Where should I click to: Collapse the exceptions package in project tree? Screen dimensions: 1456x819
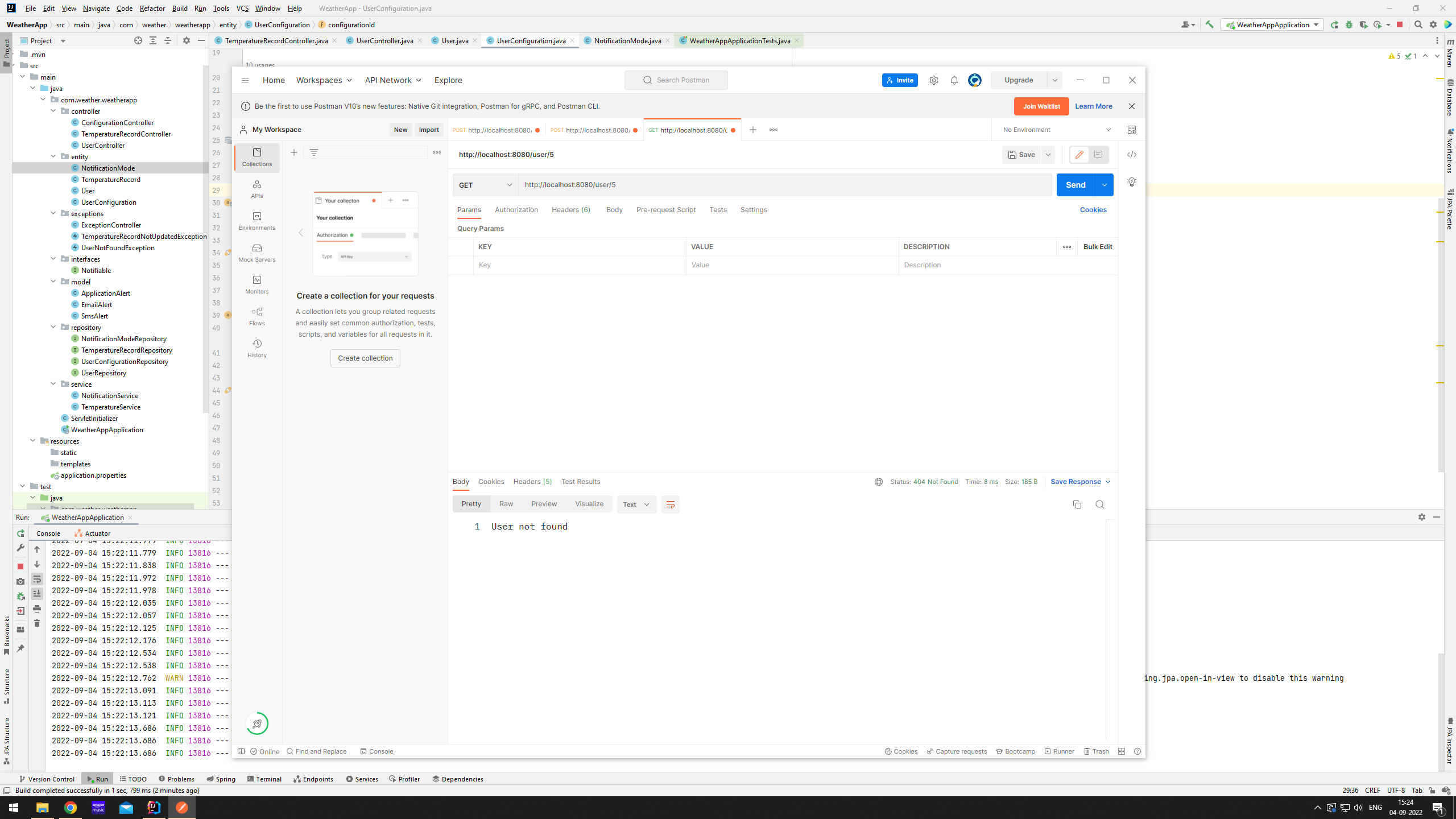(x=53, y=213)
